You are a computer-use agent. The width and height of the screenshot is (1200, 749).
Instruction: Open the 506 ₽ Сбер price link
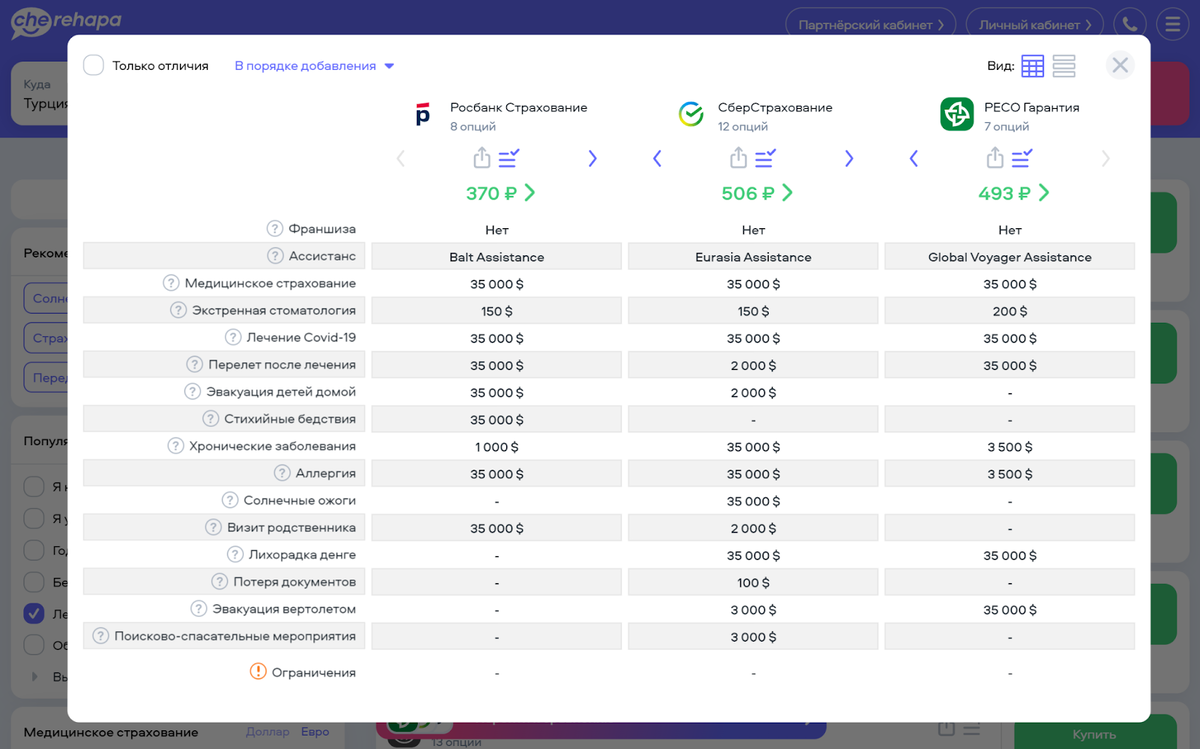click(x=758, y=193)
